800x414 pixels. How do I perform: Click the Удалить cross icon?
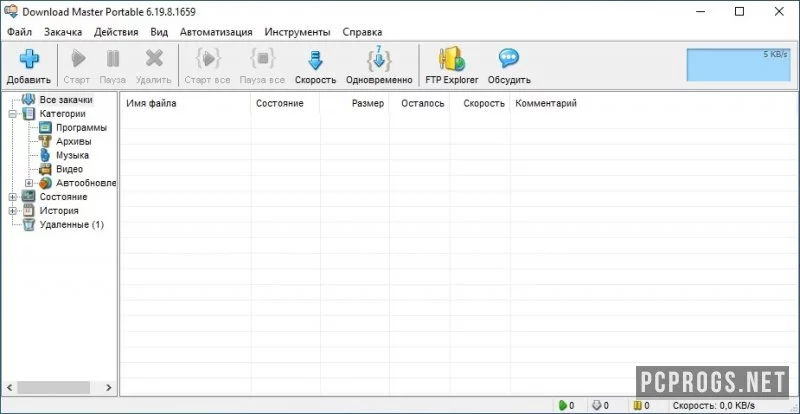154,59
